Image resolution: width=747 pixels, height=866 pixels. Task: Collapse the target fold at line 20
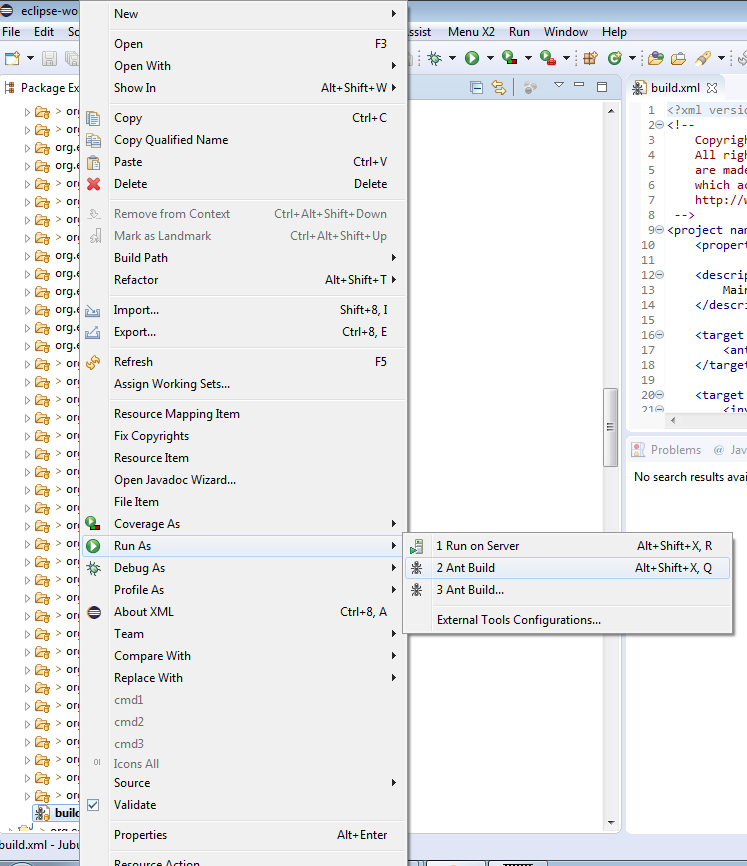point(659,394)
